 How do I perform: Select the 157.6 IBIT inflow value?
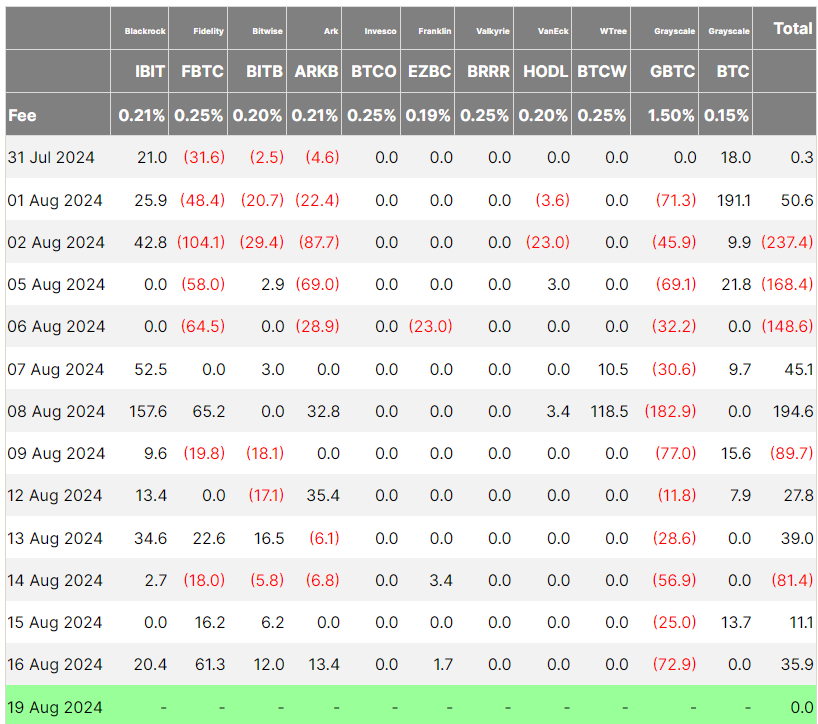click(148, 411)
